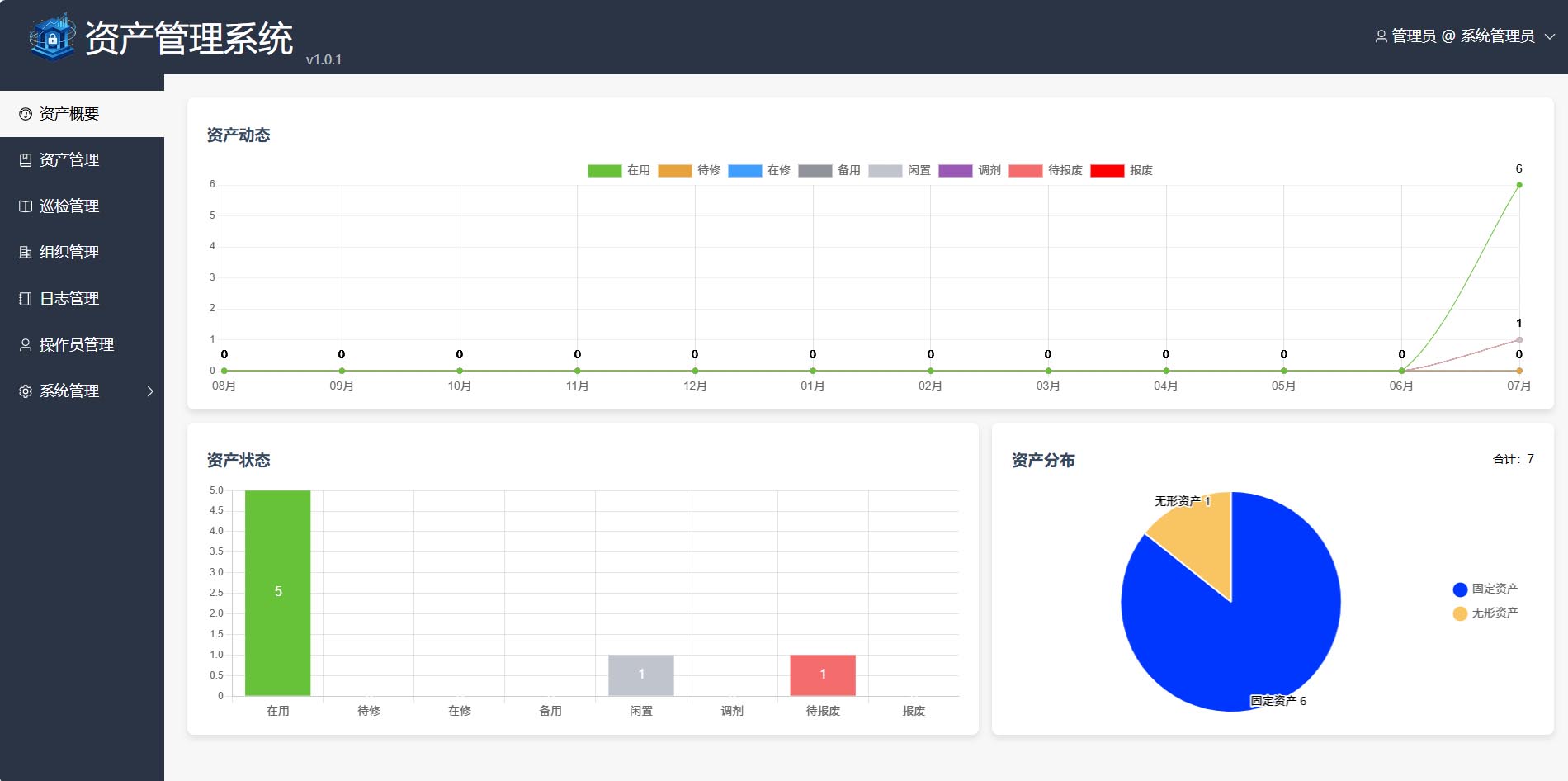This screenshot has width=1568, height=781.
Task: Click the 日志管理 notebook icon
Action: tap(26, 299)
